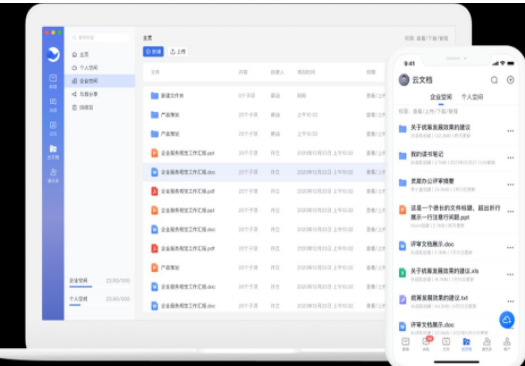This screenshot has width=525, height=366.
Task: Select the highlighted .doc file row
Action: pos(264,172)
